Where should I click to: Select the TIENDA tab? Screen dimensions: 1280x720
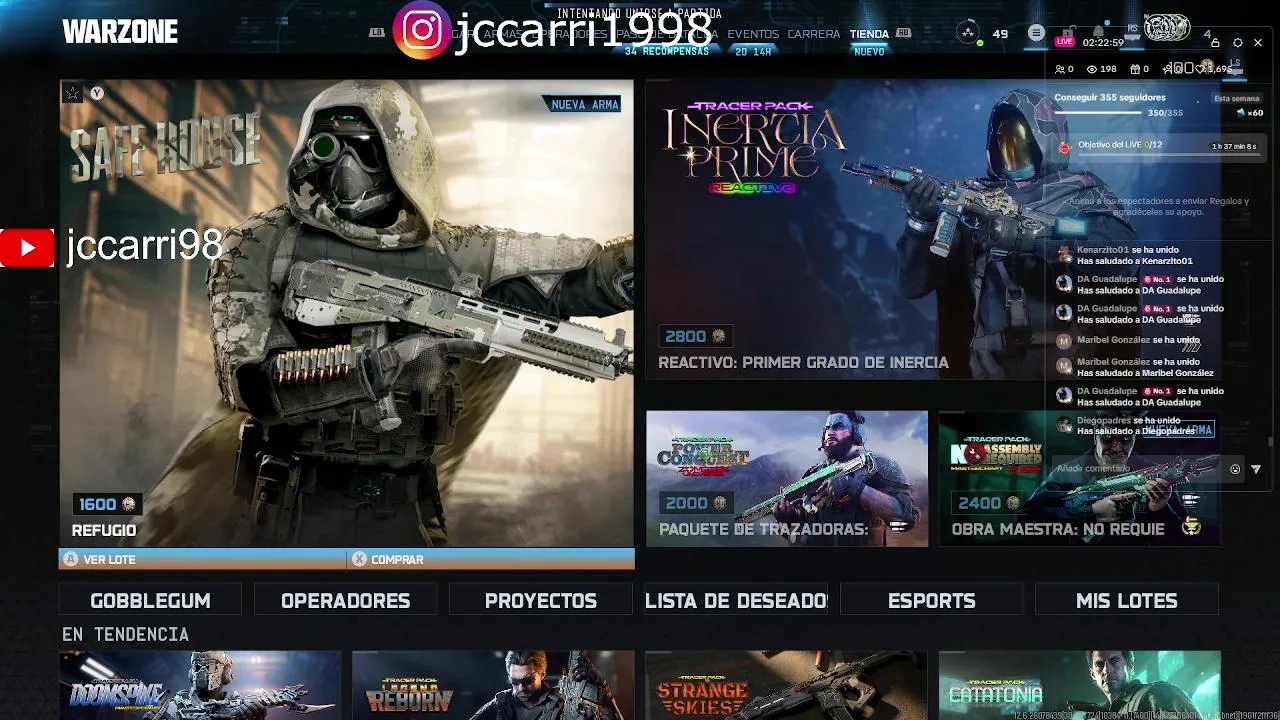[869, 34]
